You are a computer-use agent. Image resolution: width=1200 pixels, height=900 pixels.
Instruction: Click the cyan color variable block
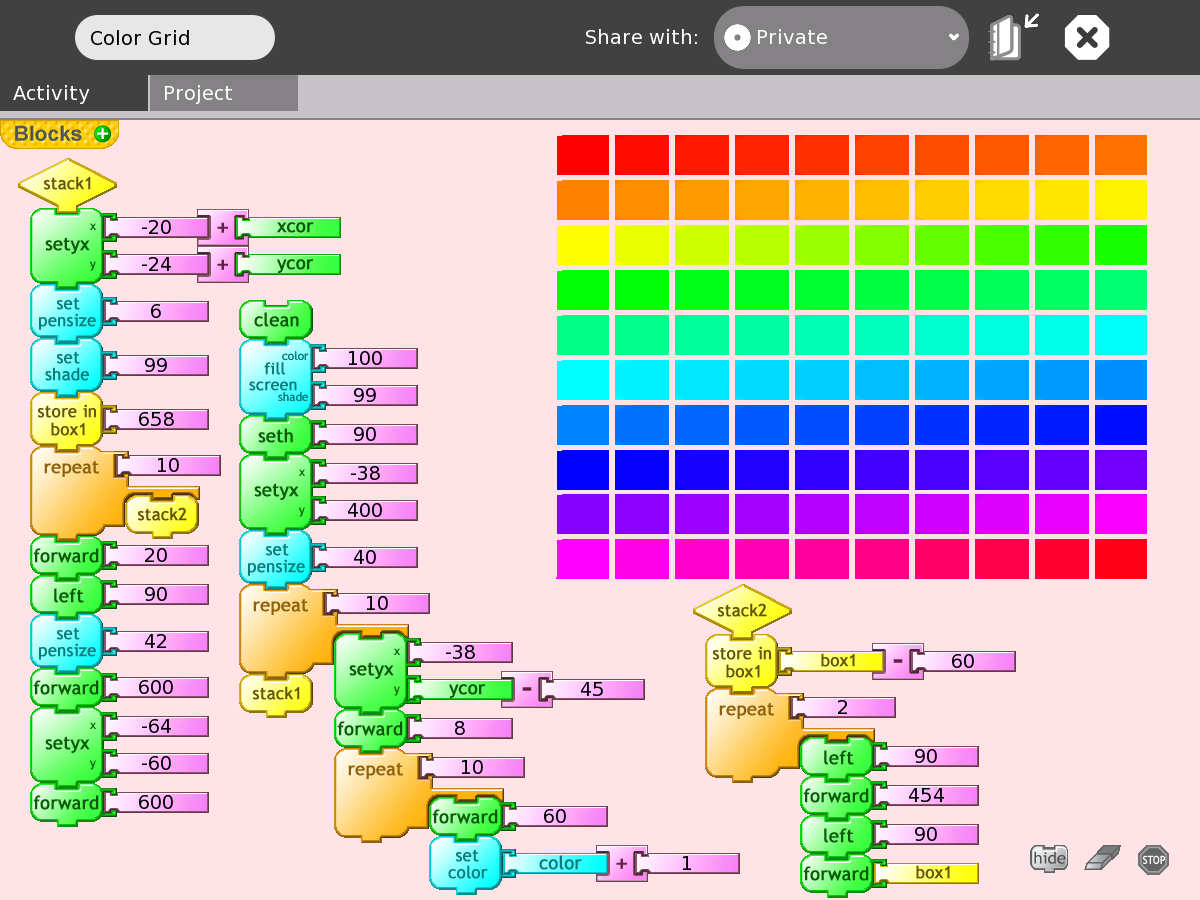(558, 863)
